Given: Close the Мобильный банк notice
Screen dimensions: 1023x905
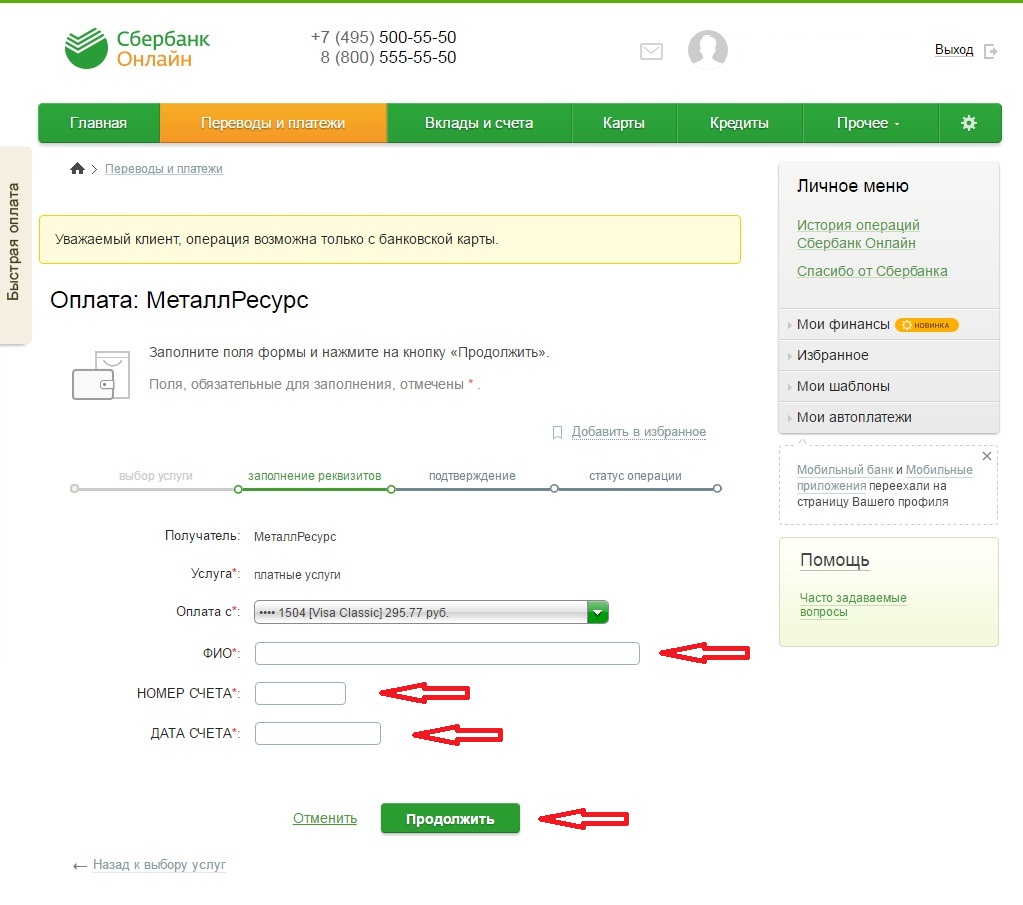Looking at the screenshot, I should tap(987, 456).
